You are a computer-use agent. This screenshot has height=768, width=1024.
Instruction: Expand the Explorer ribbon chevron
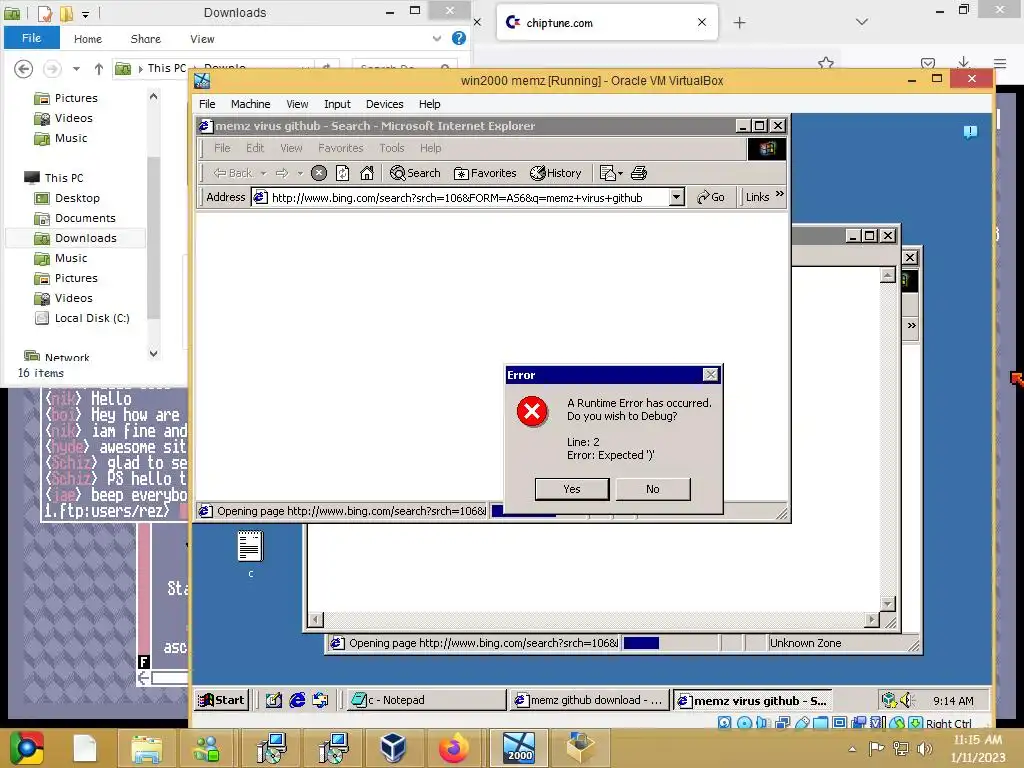[x=436, y=39]
